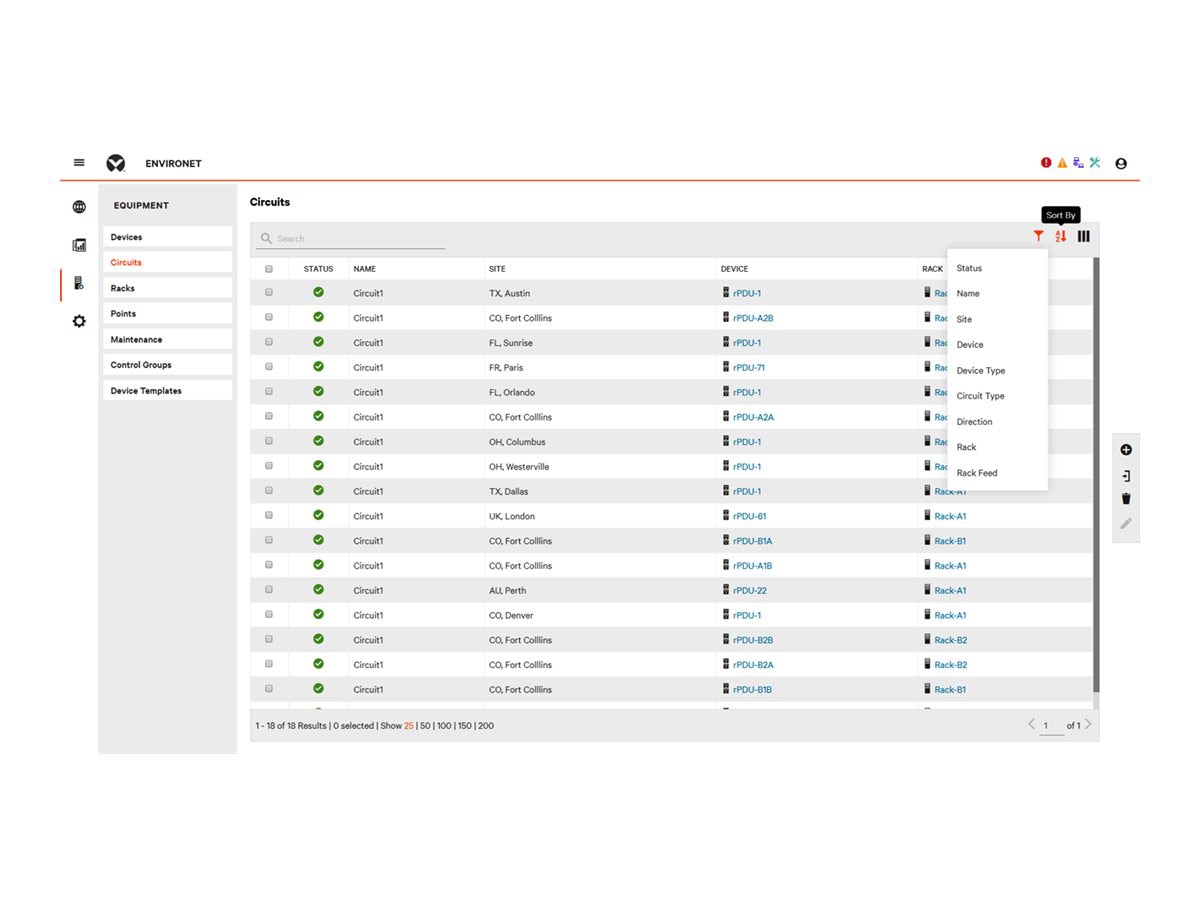This screenshot has width=1200, height=900.
Task: Click the delete trash icon on right panel
Action: pos(1126,497)
